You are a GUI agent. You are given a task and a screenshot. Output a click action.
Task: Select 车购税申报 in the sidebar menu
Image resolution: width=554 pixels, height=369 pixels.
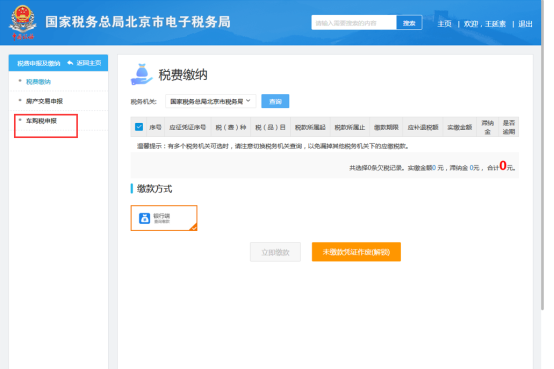pyautogui.click(x=41, y=121)
